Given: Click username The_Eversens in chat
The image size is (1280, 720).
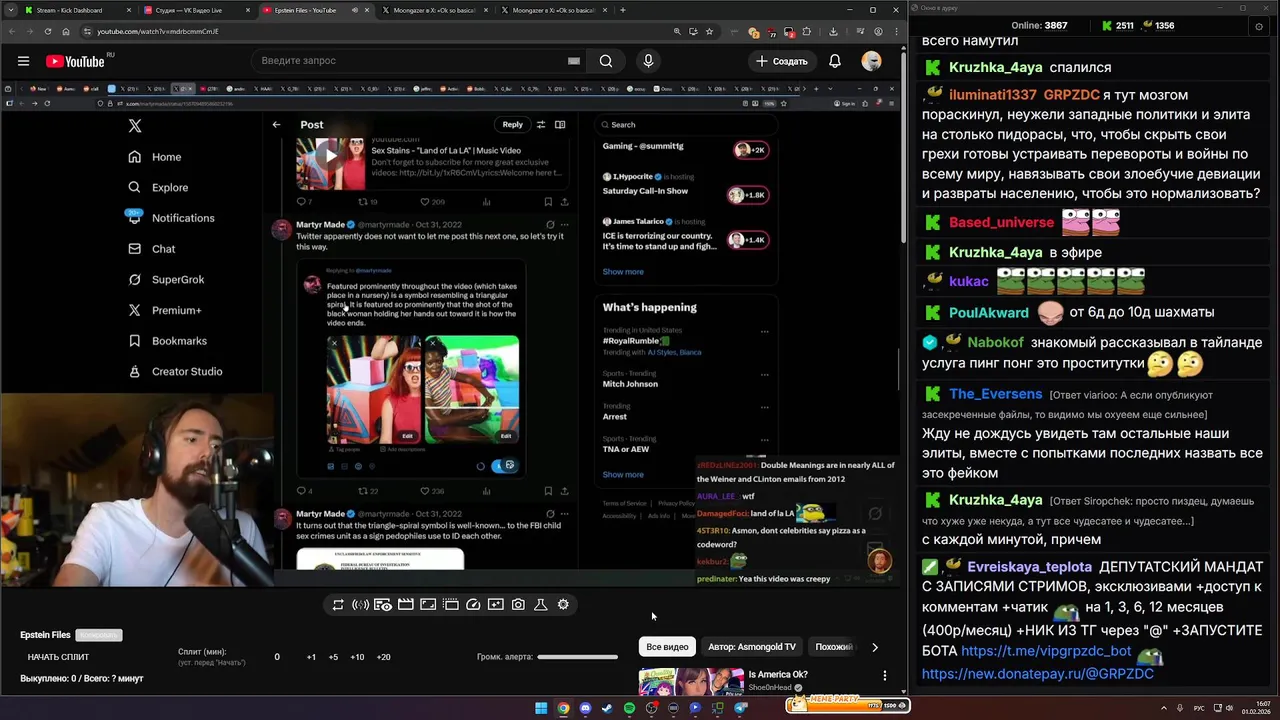Looking at the screenshot, I should pyautogui.click(x=996, y=394).
